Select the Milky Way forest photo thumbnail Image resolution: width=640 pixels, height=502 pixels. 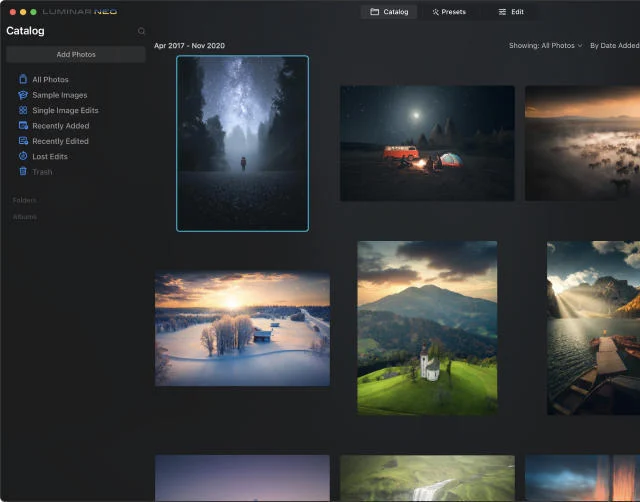[242, 143]
